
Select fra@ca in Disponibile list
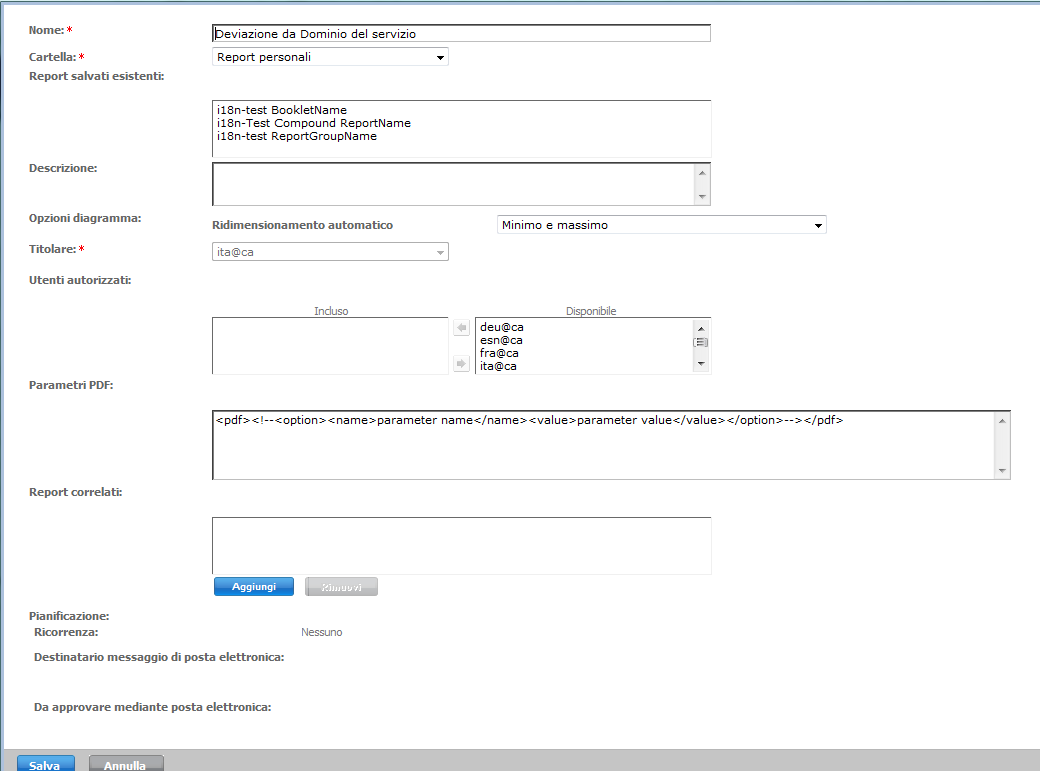[x=499, y=353]
